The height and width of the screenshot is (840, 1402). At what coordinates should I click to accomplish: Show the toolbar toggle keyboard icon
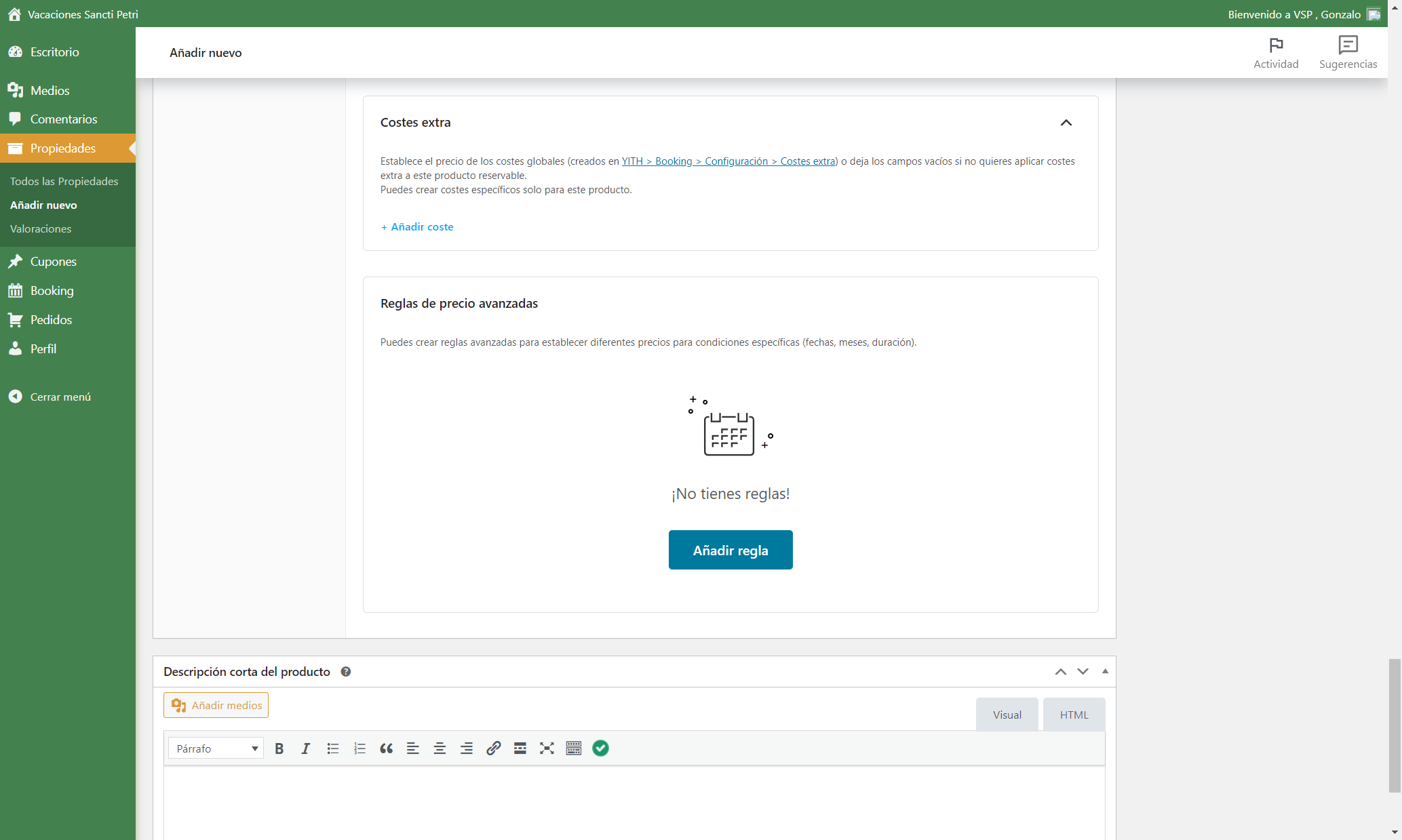point(574,748)
